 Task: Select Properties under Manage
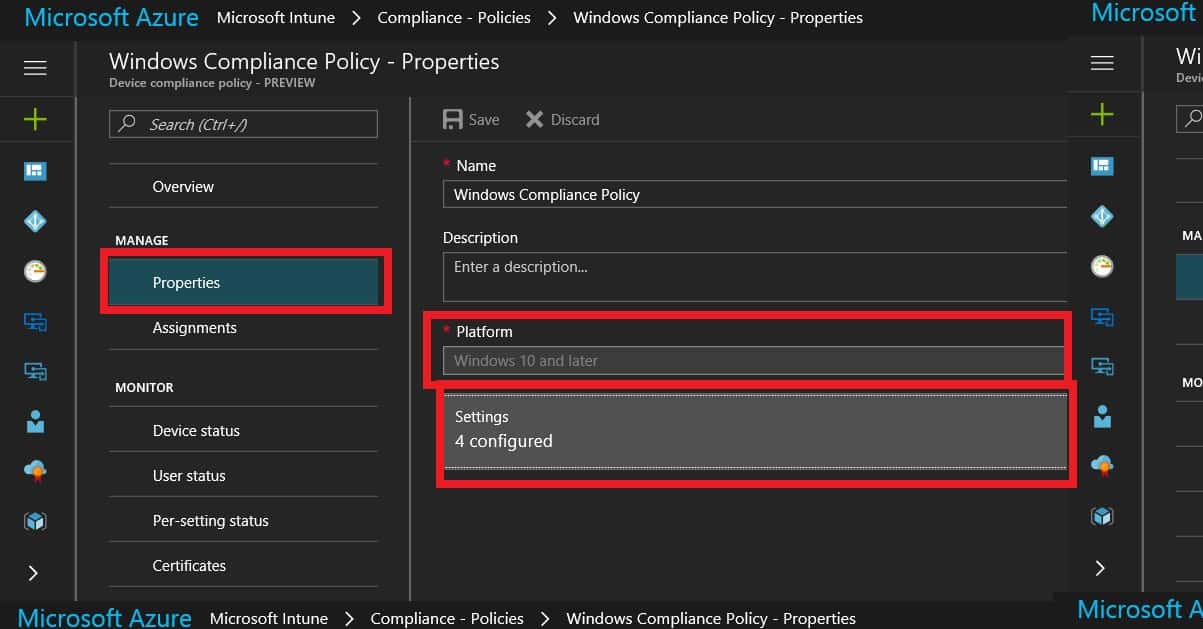(243, 282)
